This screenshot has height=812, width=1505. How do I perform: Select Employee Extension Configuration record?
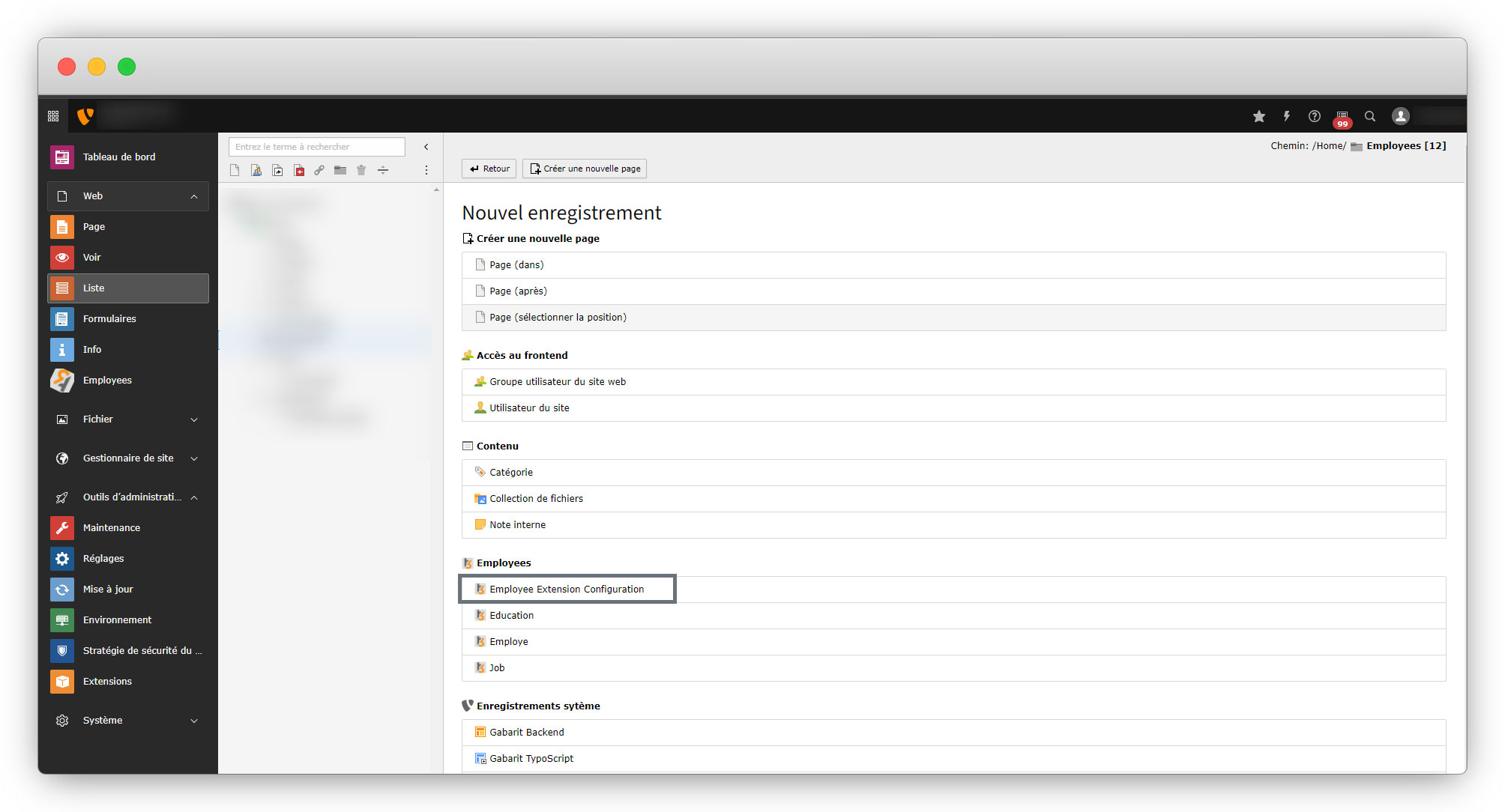pos(567,590)
